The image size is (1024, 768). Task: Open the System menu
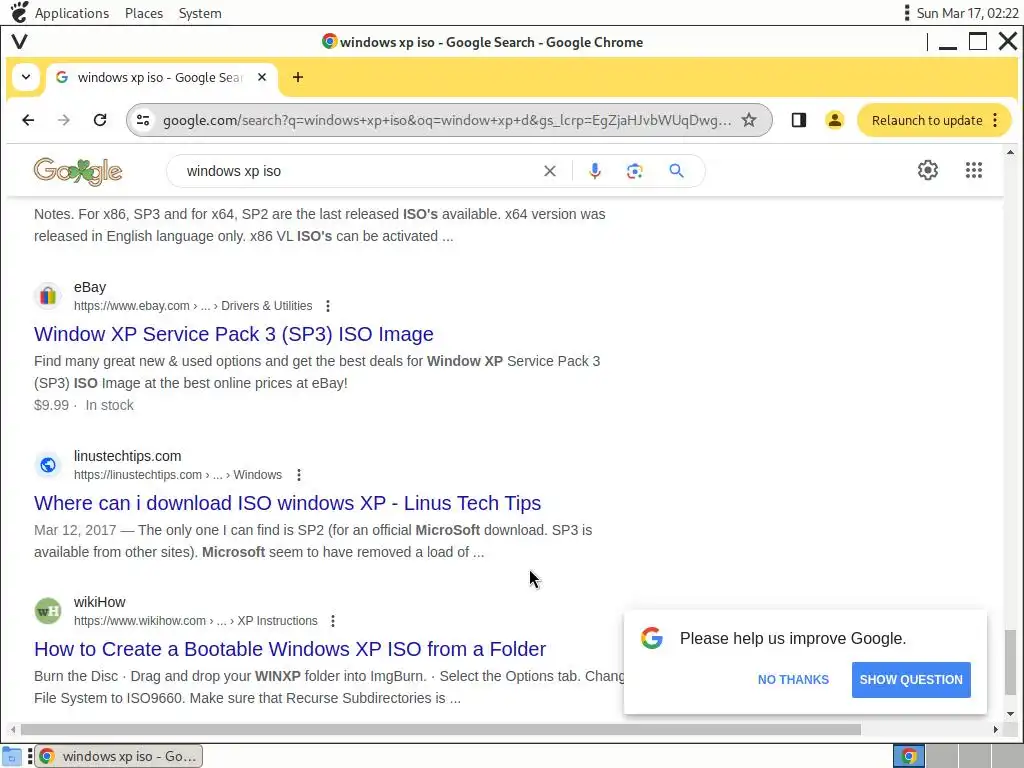[x=200, y=13]
